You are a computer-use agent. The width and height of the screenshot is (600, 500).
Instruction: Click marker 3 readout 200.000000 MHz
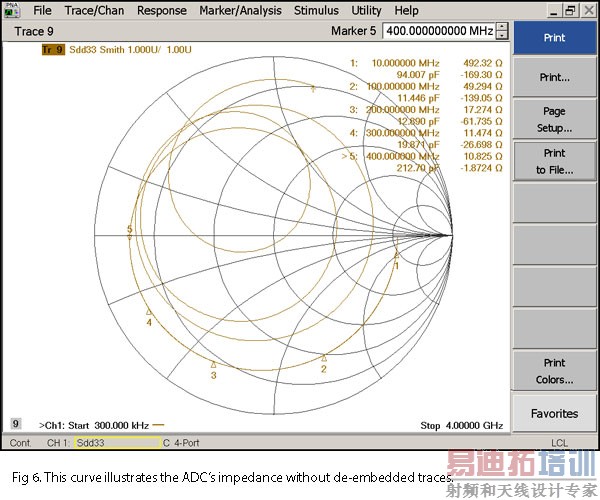[x=403, y=110]
